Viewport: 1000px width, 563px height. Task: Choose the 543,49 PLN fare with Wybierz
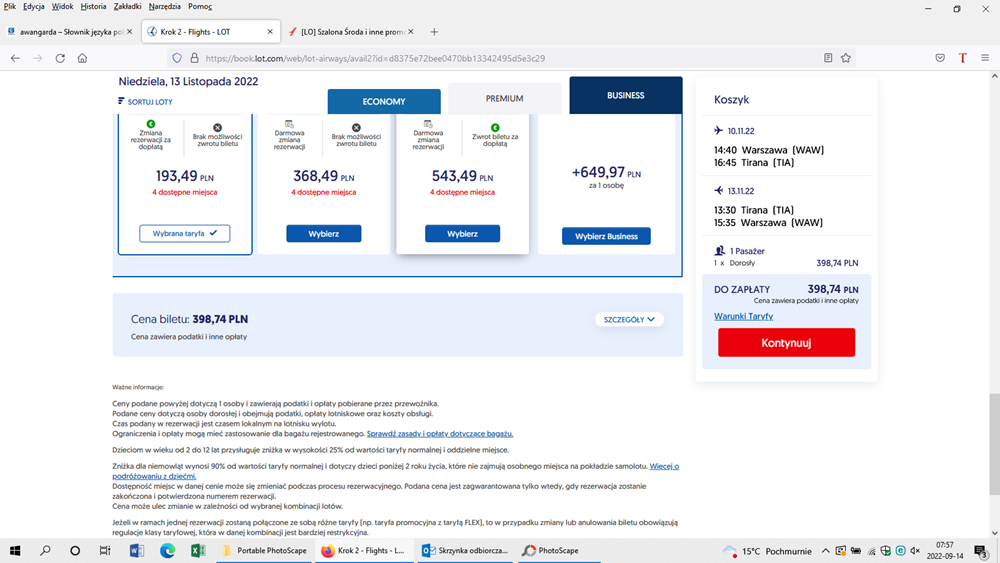click(x=462, y=233)
